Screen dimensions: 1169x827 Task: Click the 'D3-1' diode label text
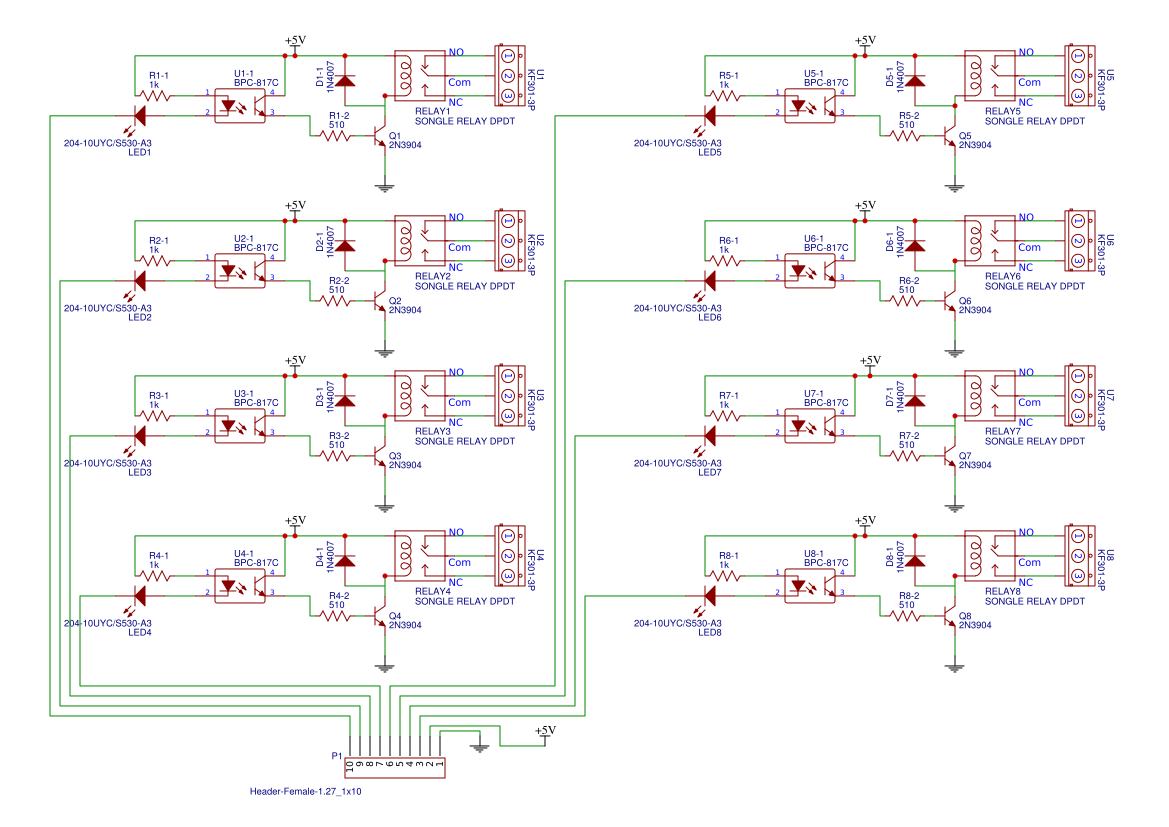[x=319, y=397]
